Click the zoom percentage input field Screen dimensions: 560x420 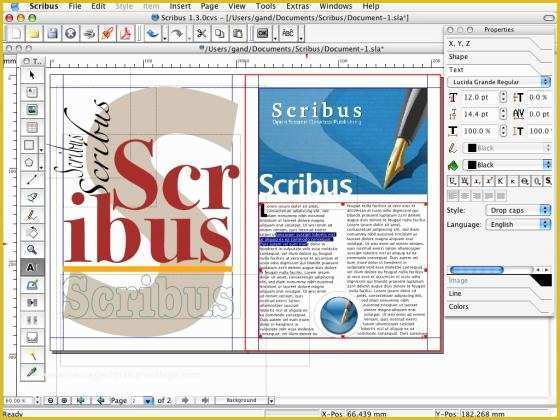tap(19, 401)
